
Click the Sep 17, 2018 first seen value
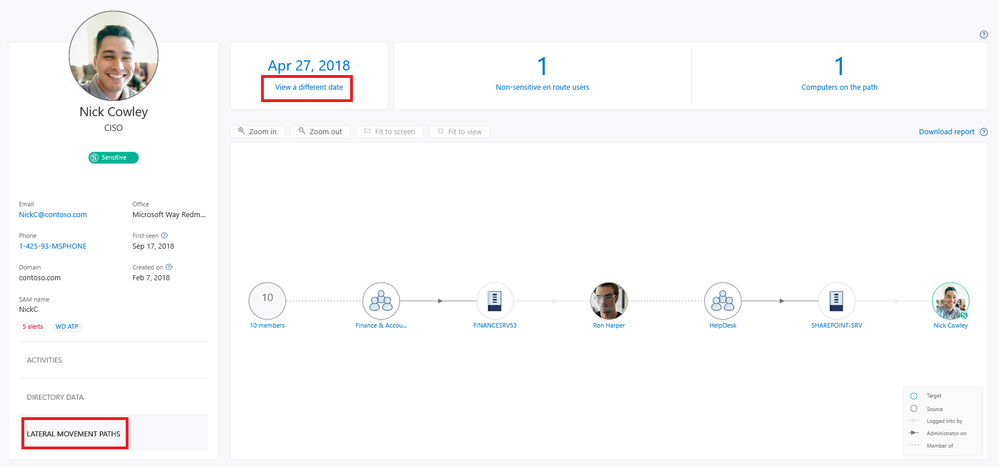click(x=153, y=246)
